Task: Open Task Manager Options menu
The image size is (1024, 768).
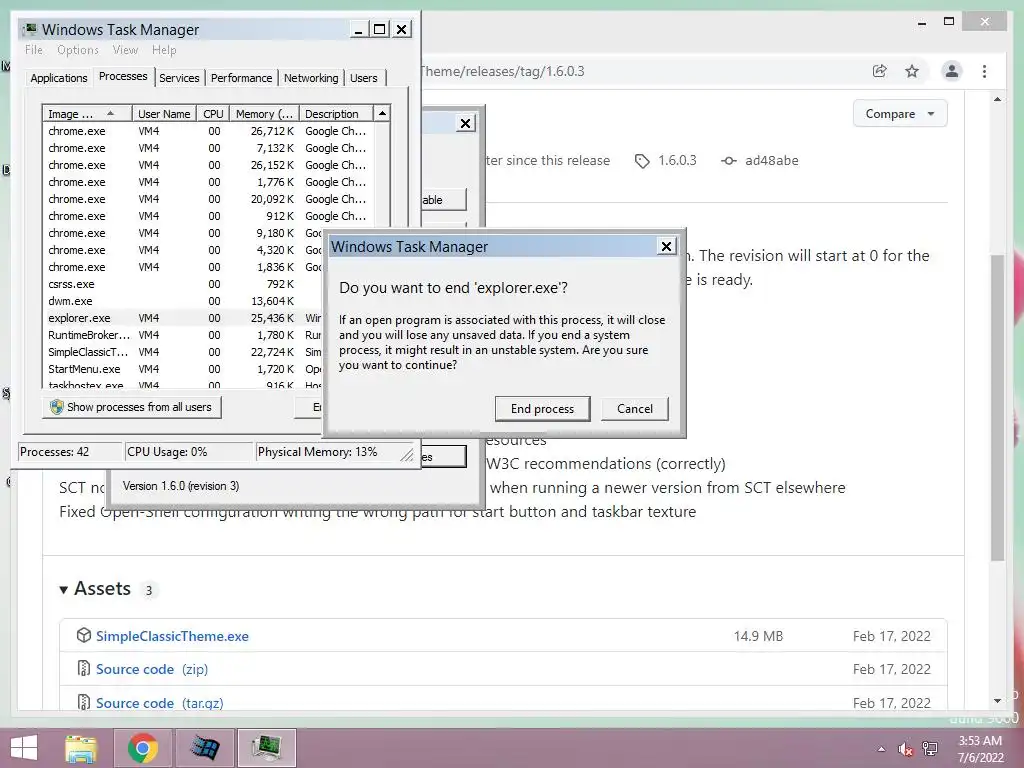Action: click(x=78, y=50)
